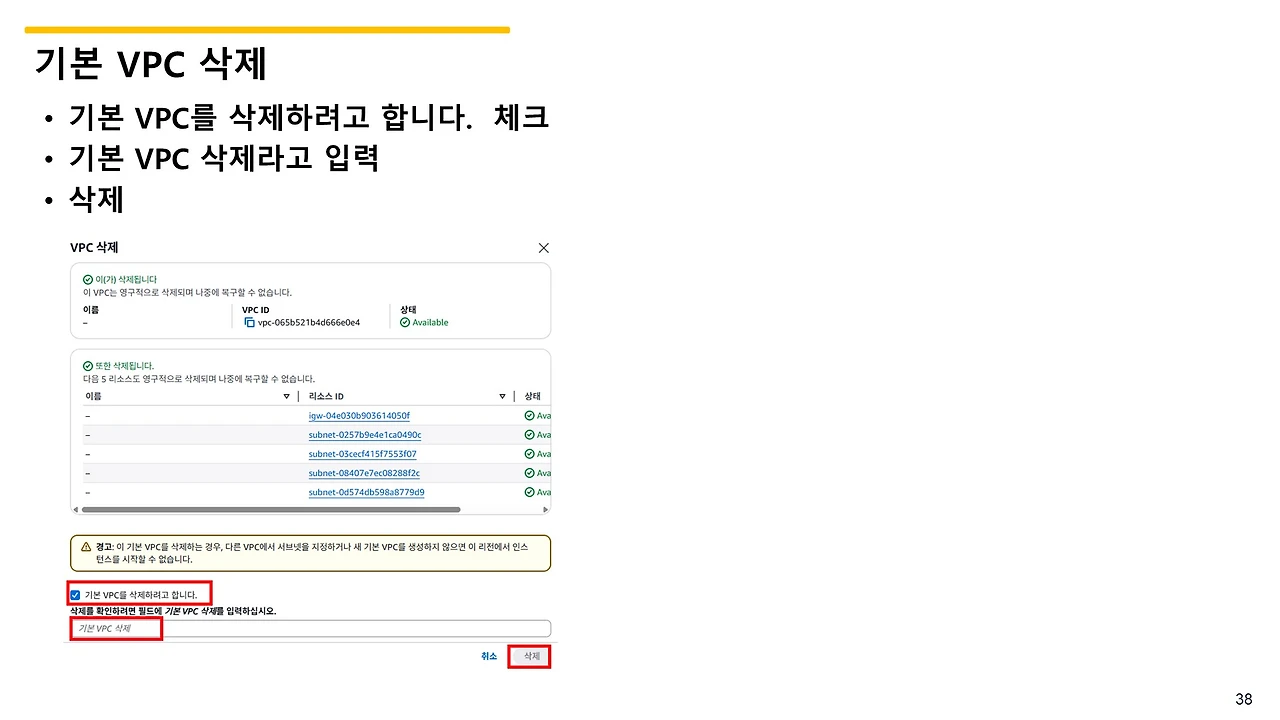Viewport: 1280px width, 720px height.
Task: Uncheck "기본 VPC를 삭제하려고 합니다"
Action: tap(75, 593)
